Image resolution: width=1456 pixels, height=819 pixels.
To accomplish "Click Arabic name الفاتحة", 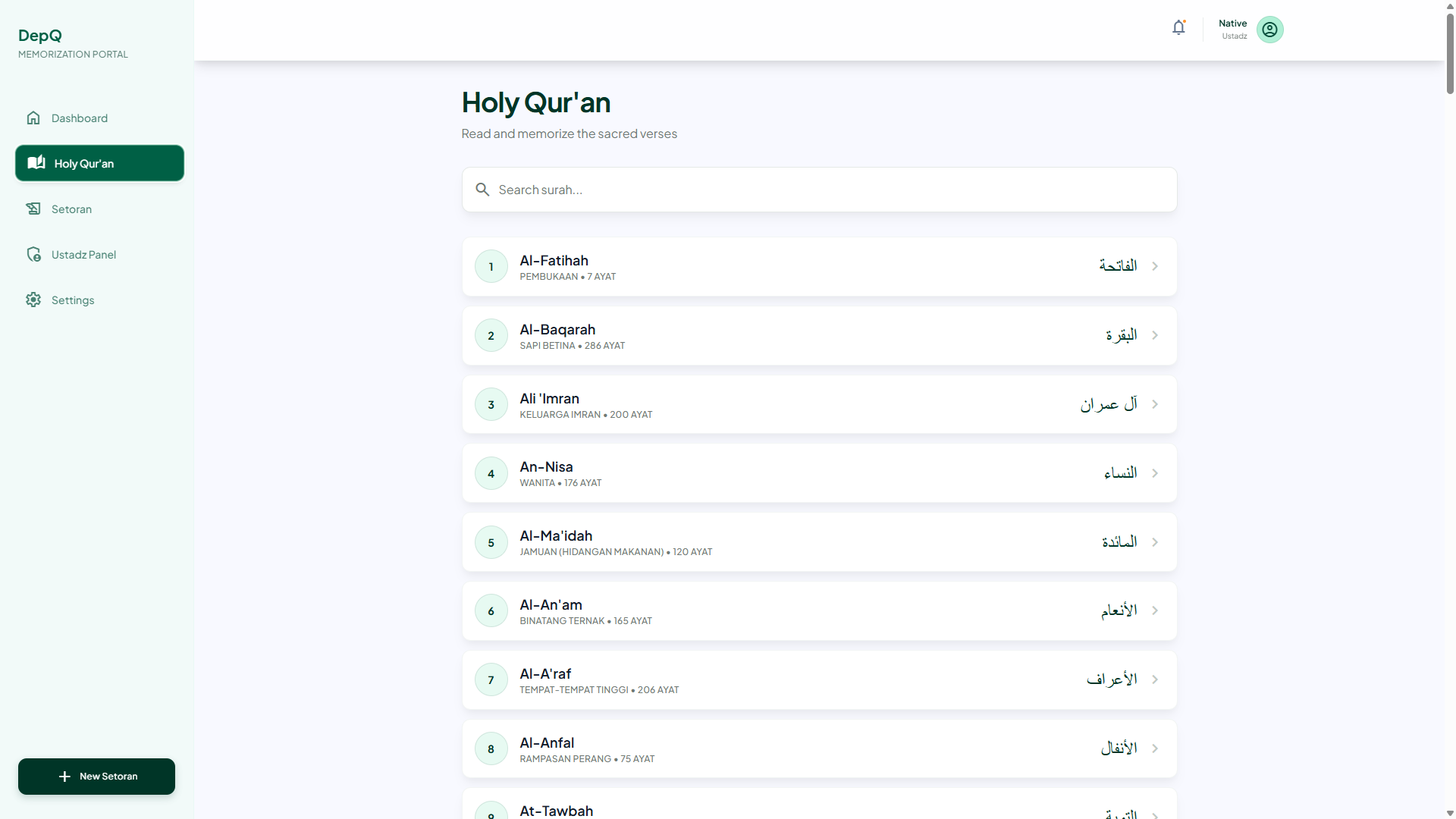I will [1118, 265].
